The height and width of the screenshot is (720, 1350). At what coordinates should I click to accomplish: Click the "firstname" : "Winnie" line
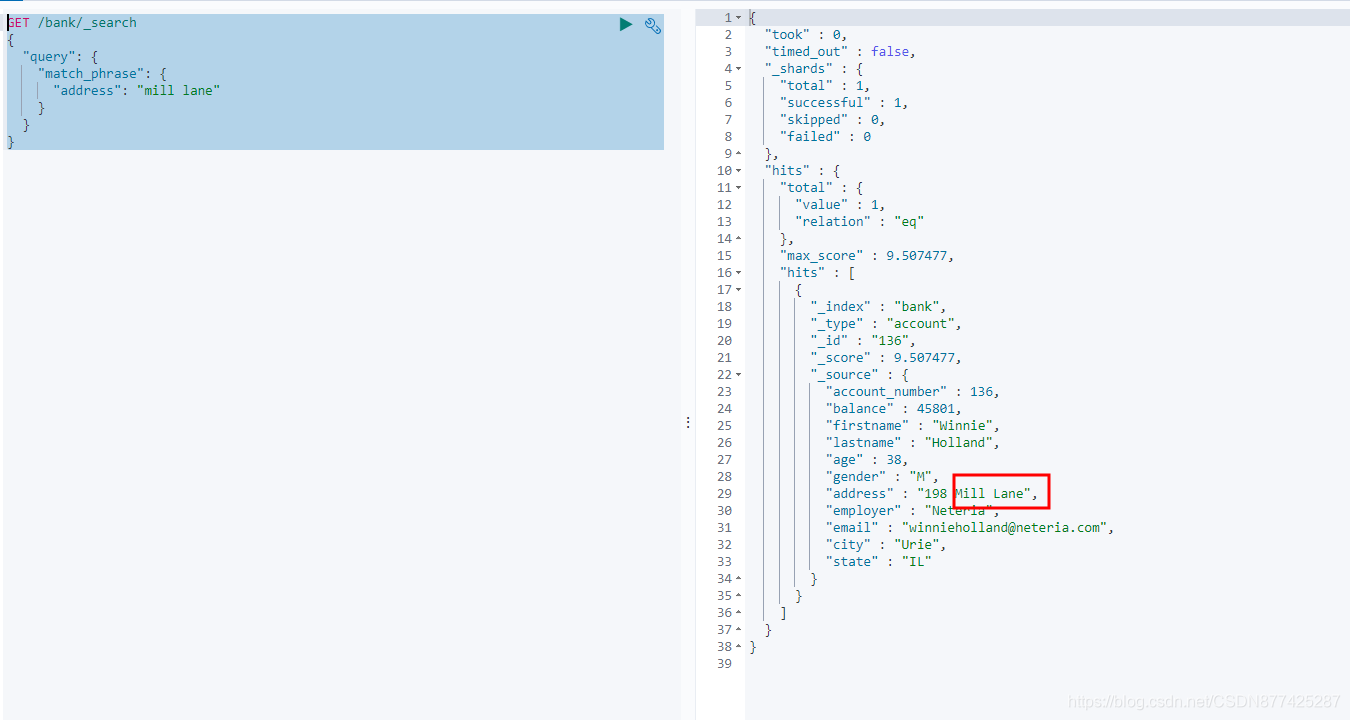913,426
